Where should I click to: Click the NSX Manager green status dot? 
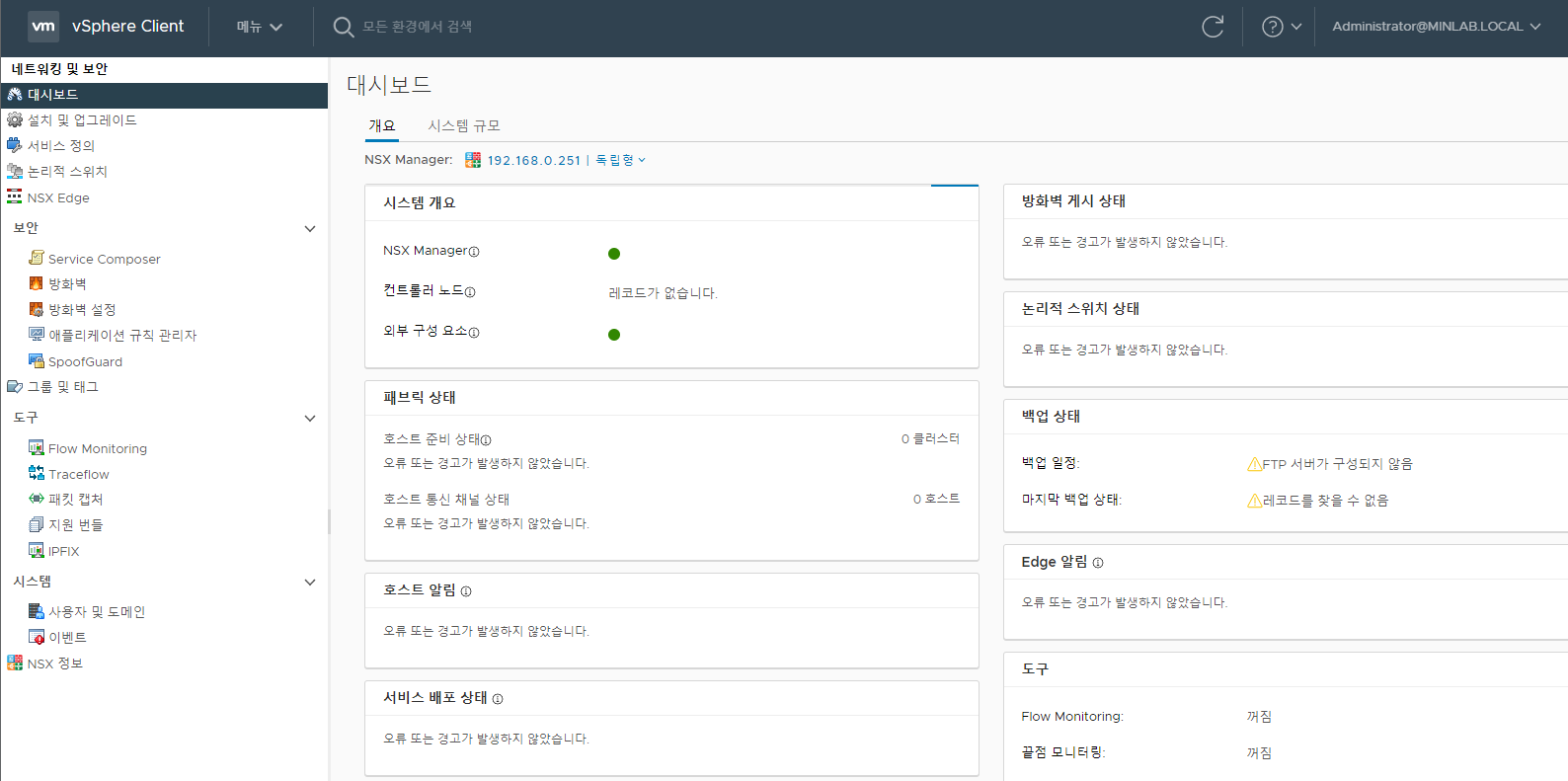[614, 254]
